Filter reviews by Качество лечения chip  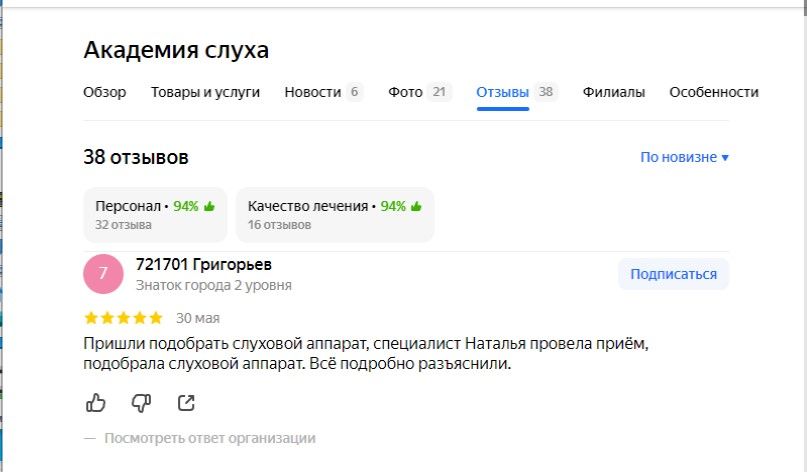tap(334, 214)
